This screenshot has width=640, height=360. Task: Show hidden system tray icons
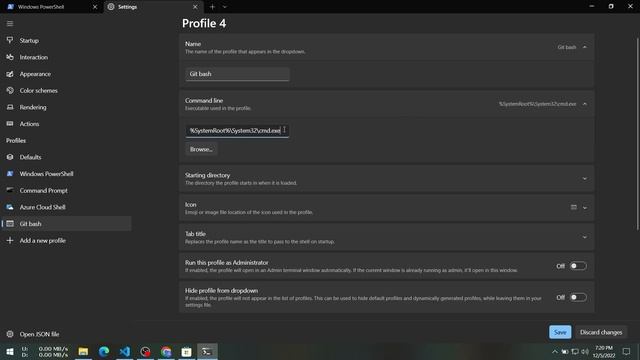coord(555,351)
